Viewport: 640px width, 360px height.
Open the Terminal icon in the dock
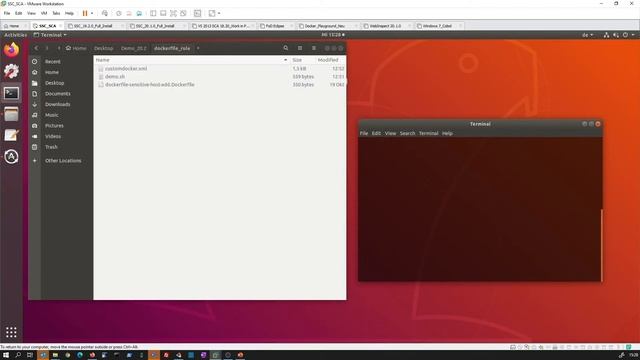tap(11, 93)
